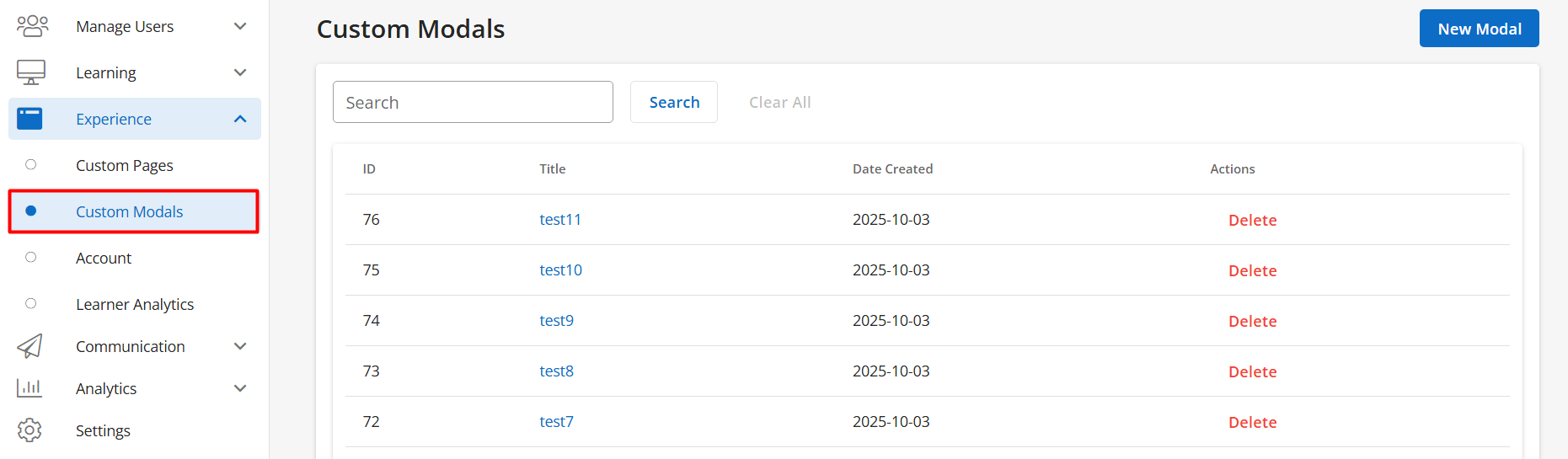Image resolution: width=1568 pixels, height=459 pixels.
Task: Click the Manage Users people icon
Action: pyautogui.click(x=32, y=26)
